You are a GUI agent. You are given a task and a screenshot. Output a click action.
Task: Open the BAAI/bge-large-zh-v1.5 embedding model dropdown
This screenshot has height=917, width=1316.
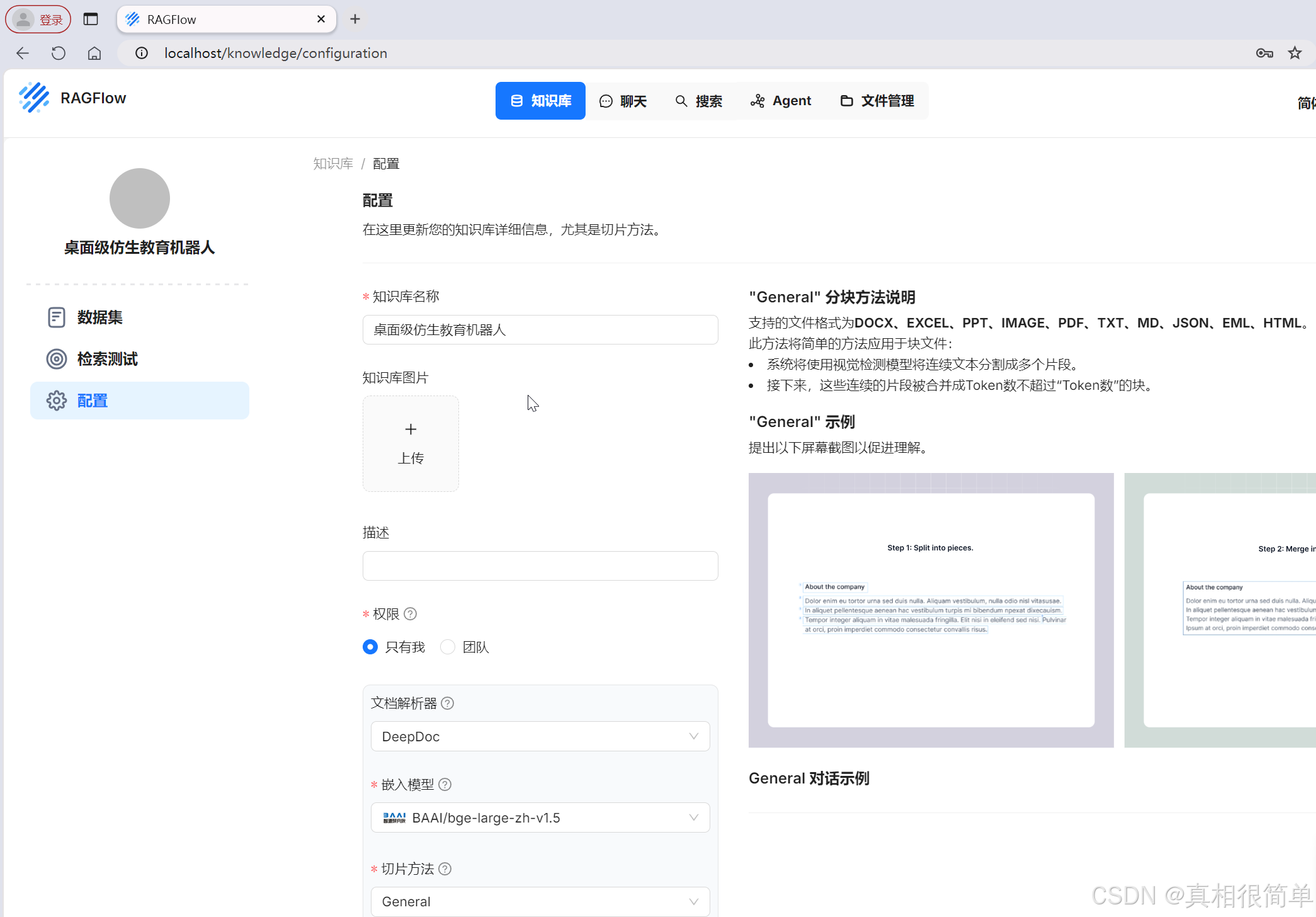pyautogui.click(x=540, y=817)
